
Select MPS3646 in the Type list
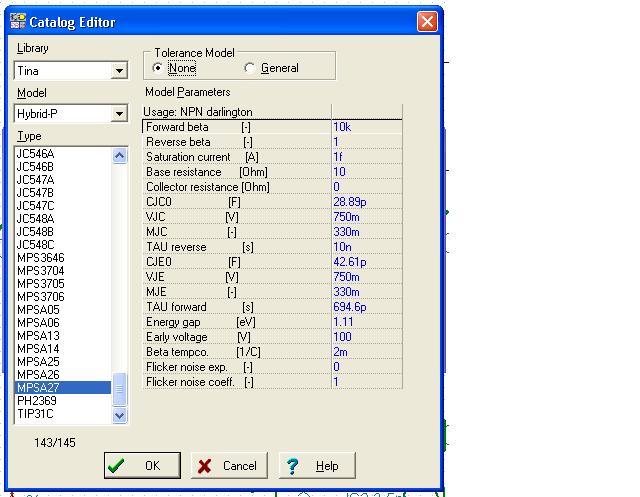[63, 258]
